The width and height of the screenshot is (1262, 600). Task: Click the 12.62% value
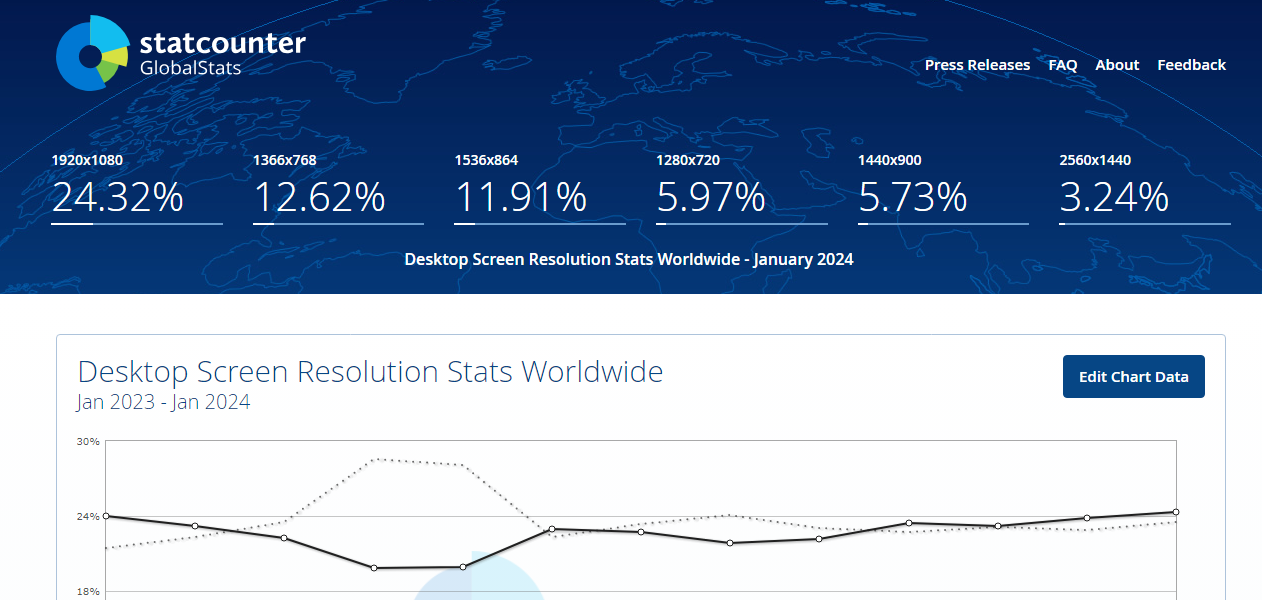click(319, 197)
